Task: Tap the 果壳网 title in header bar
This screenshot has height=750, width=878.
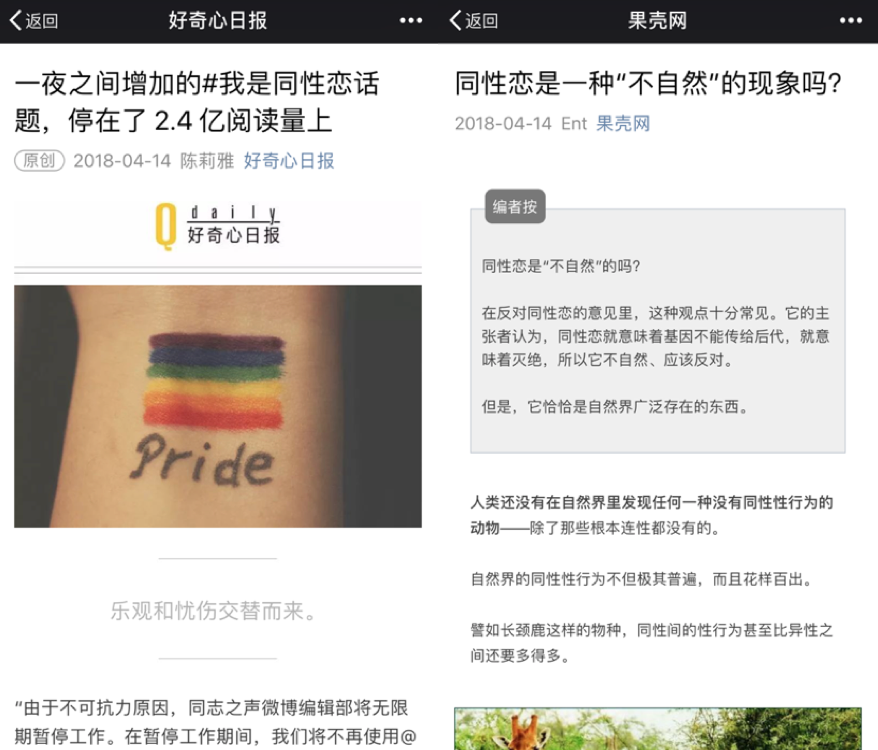Action: pyautogui.click(x=657, y=21)
